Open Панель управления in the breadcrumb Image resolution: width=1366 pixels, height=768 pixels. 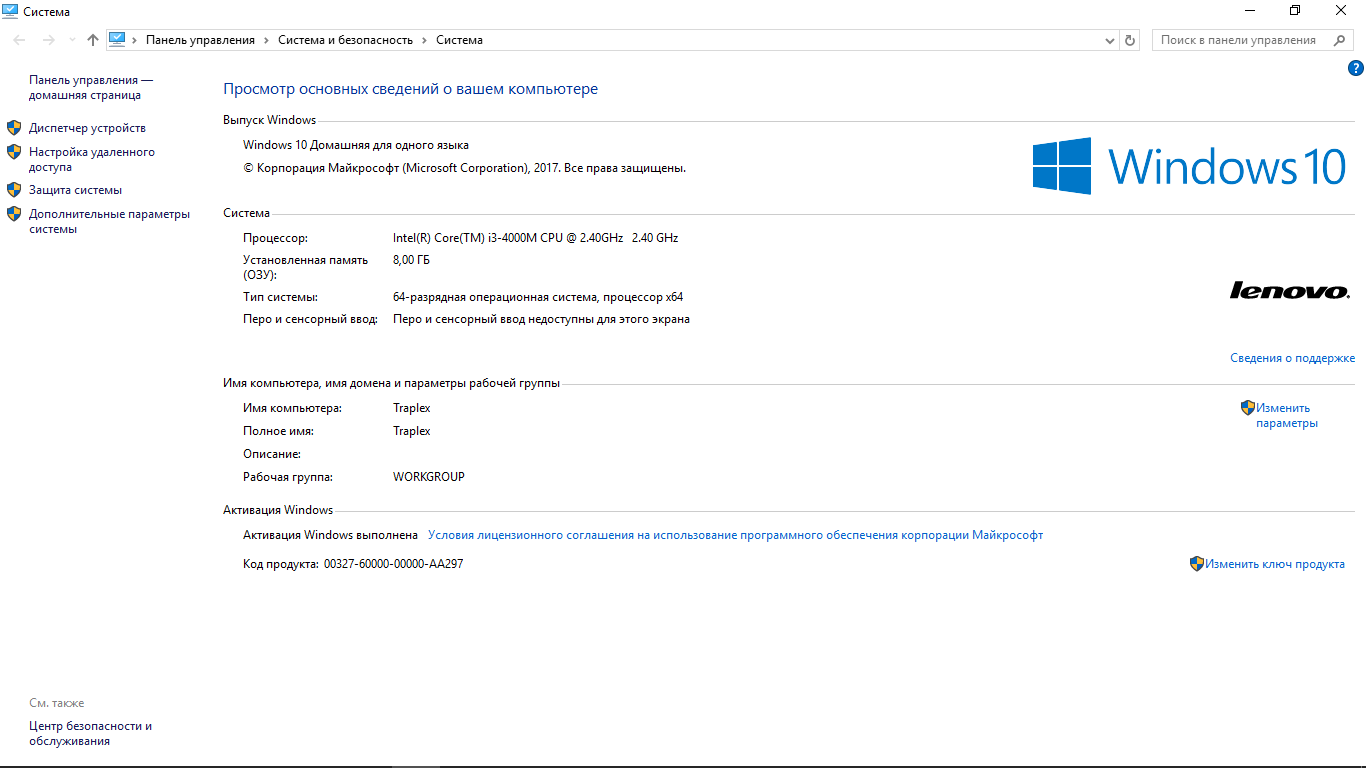click(x=200, y=40)
